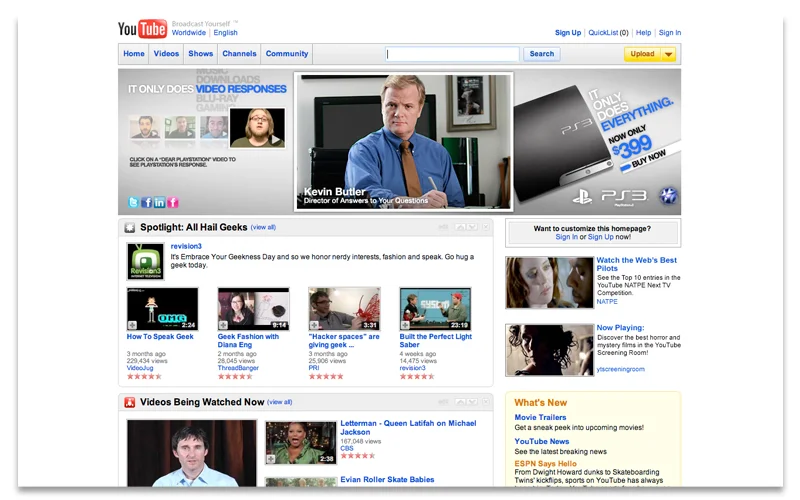Viewport: 800px width, 500px height.
Task: Move Videos Being Watched Now module down
Action: (x=472, y=402)
